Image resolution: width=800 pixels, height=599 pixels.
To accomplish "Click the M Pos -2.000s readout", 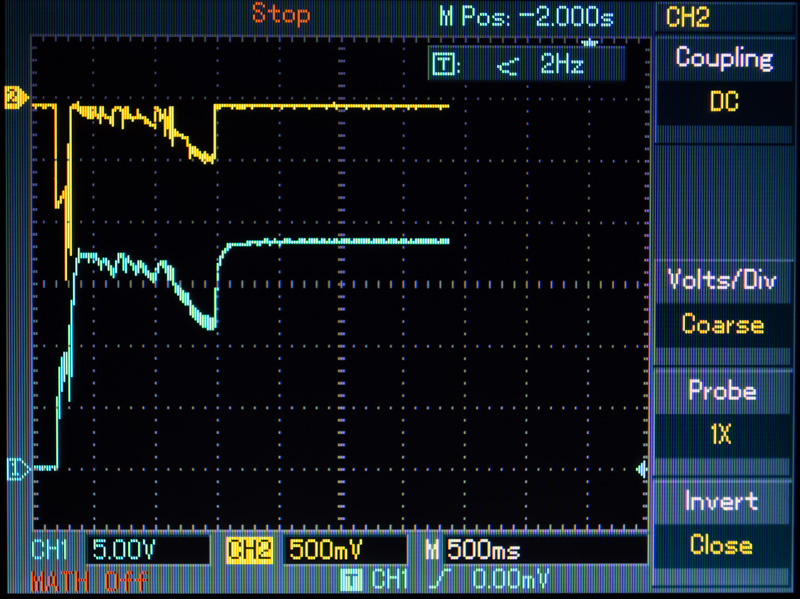I will 526,16.
